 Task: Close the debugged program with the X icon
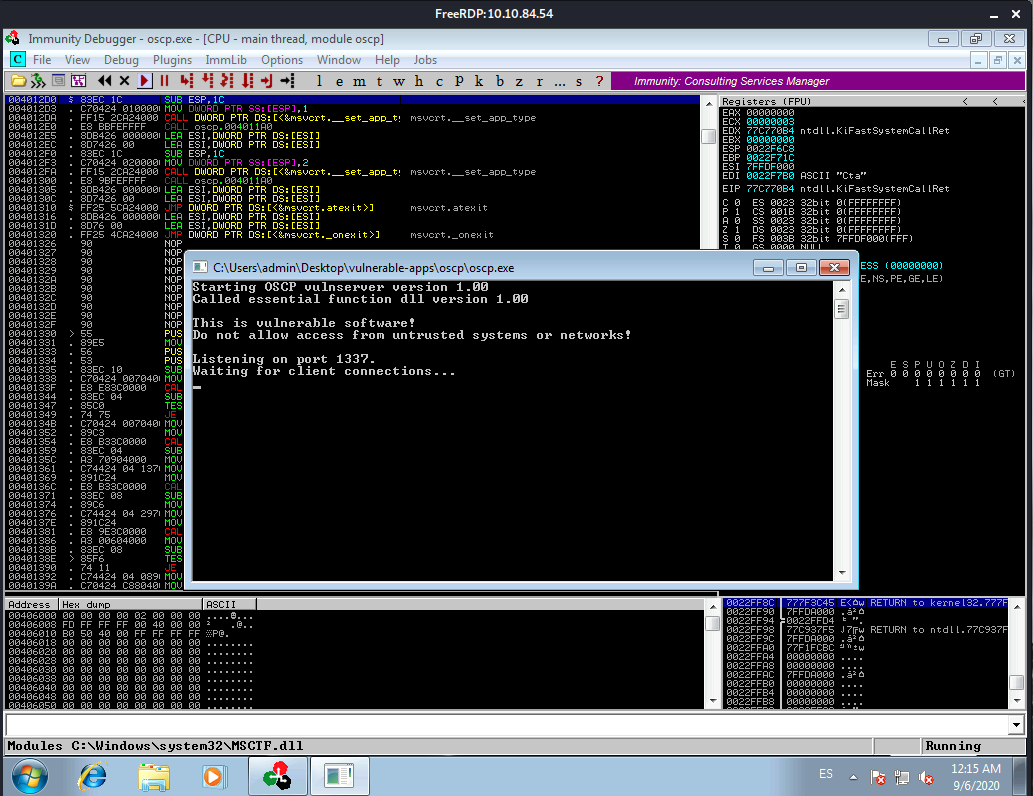pos(125,81)
